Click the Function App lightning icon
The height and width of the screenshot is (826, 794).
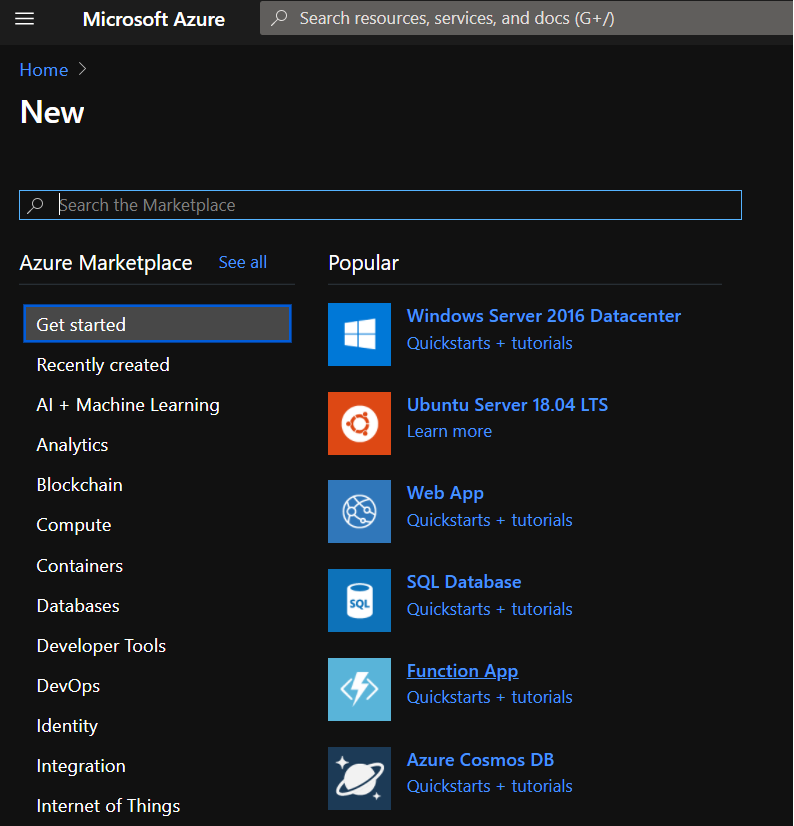359,689
